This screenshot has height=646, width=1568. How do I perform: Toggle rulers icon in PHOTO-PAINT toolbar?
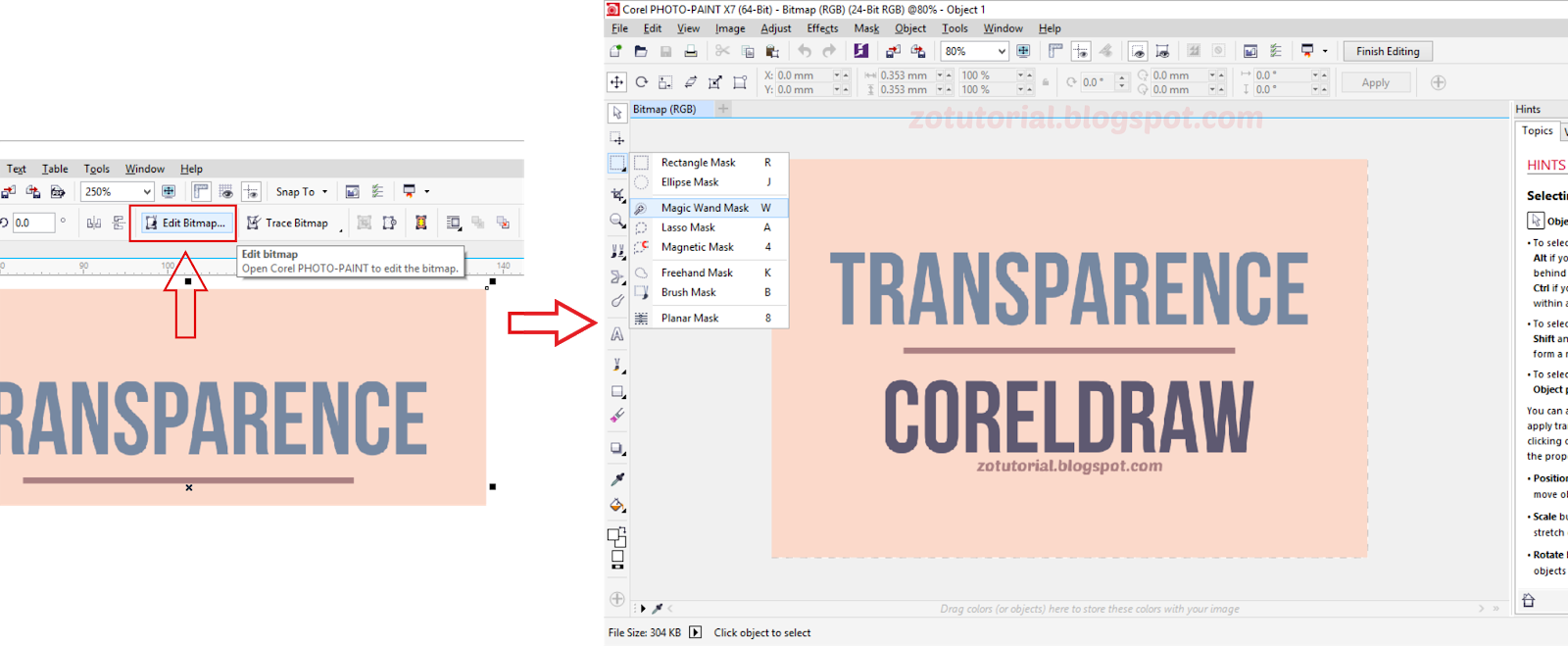[x=1055, y=51]
